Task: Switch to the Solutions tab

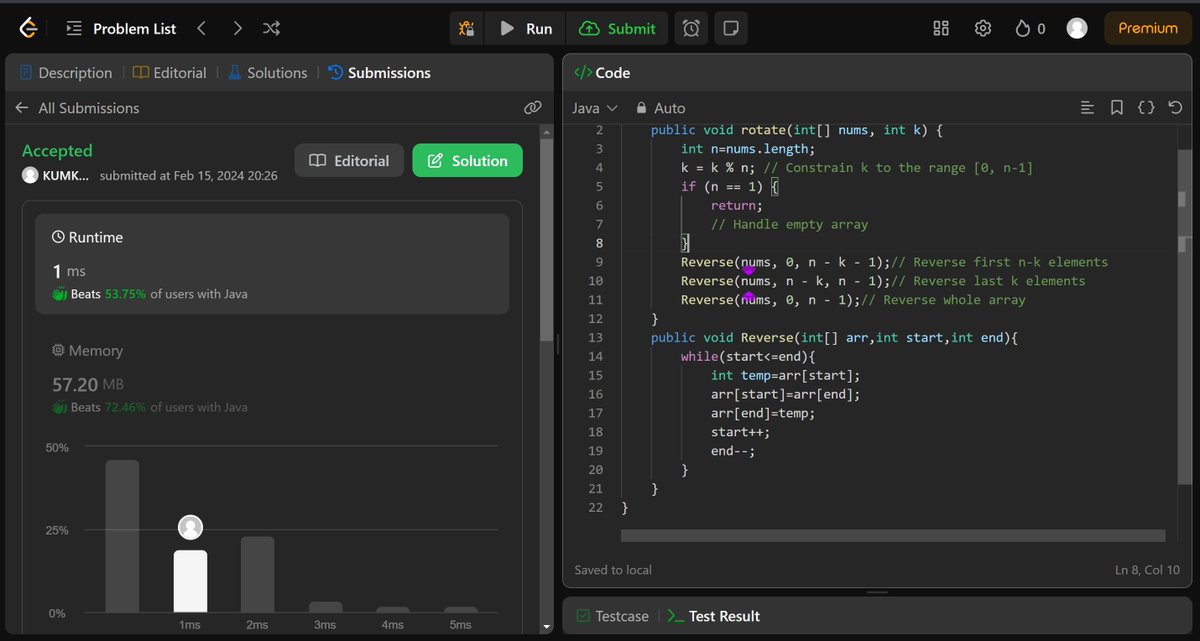Action: 267,73
